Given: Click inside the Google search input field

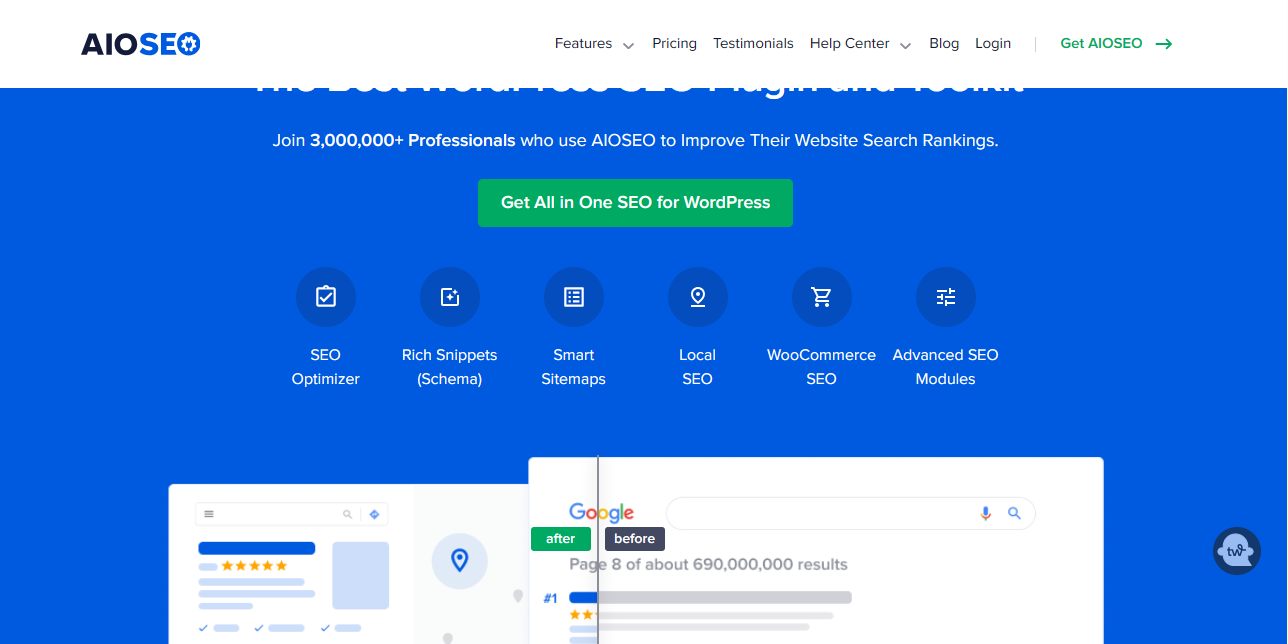Looking at the screenshot, I should click(820, 513).
